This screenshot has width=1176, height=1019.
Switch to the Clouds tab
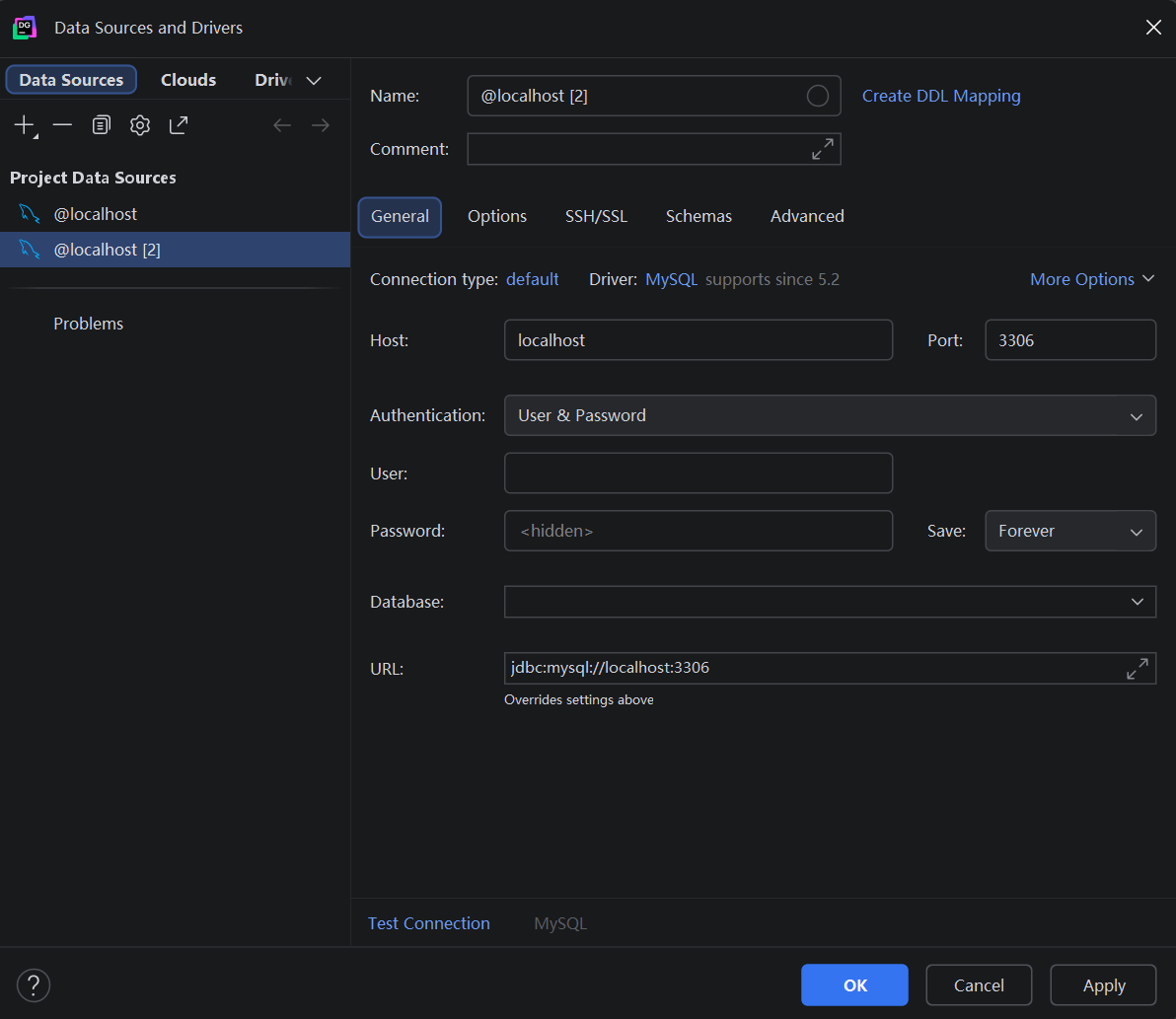point(188,80)
